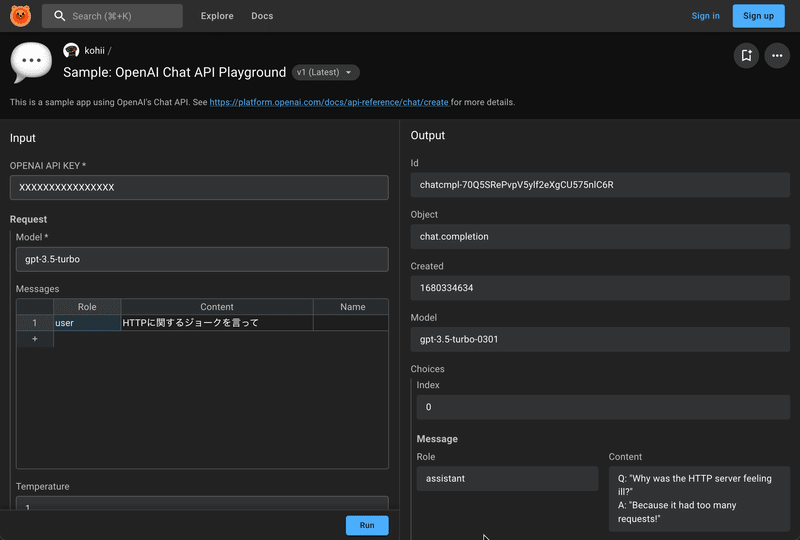Click the search magnifier icon
Viewport: 800px width, 540px height.
(x=60, y=16)
